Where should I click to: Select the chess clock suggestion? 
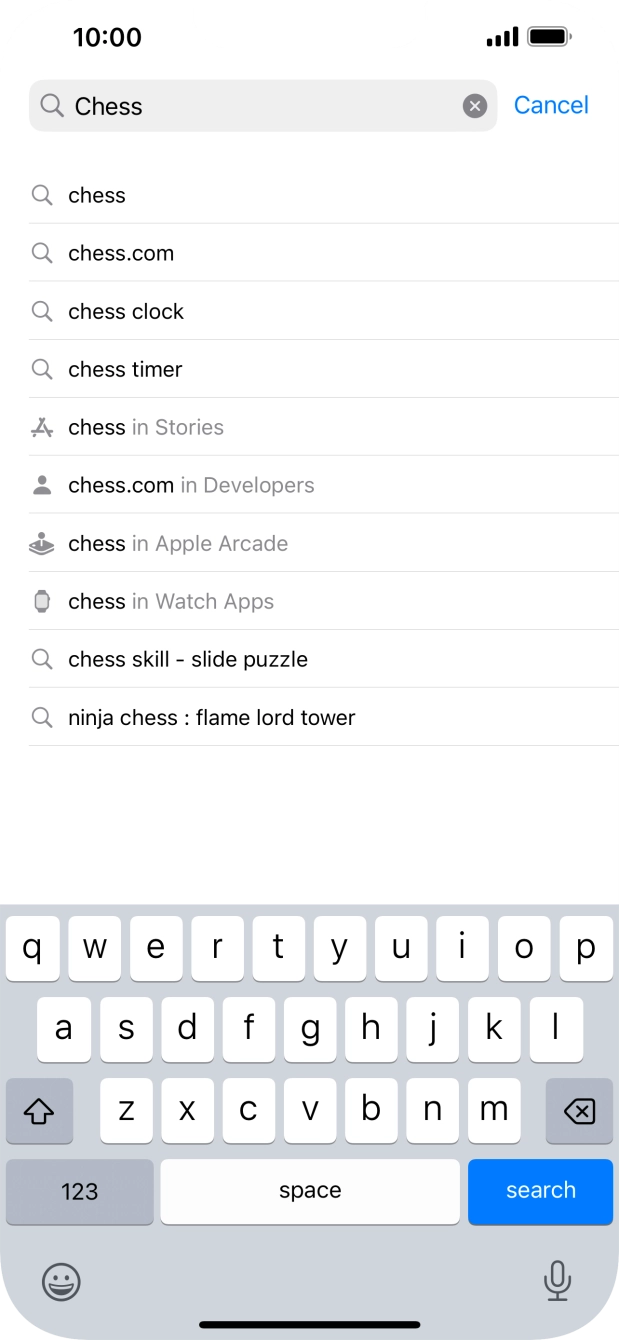coord(125,311)
